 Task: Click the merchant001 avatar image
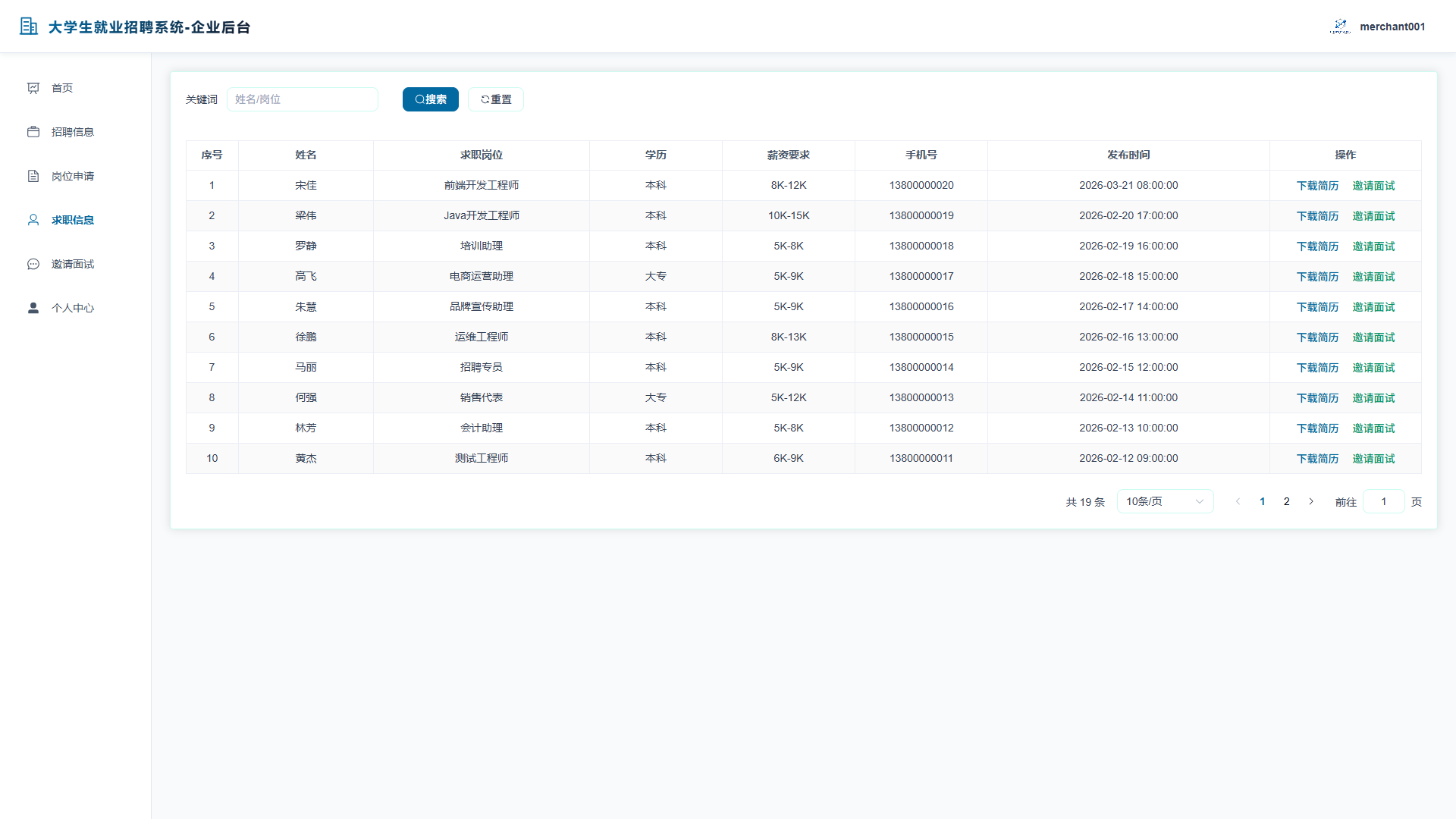pos(1340,27)
